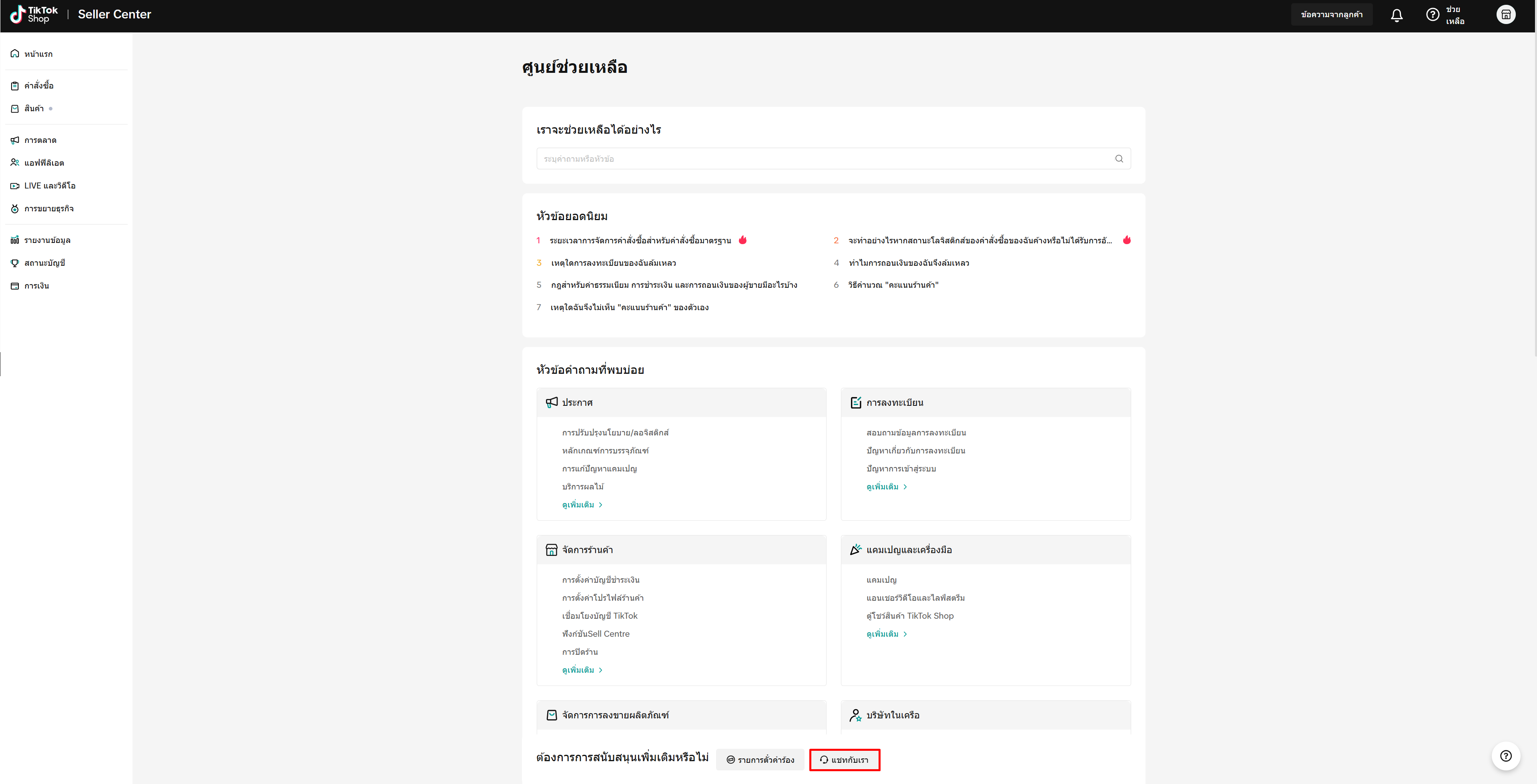Open popular topic วิธีคำนวณ "คะแนนร้านค้า"
The image size is (1537, 784).
[893, 285]
